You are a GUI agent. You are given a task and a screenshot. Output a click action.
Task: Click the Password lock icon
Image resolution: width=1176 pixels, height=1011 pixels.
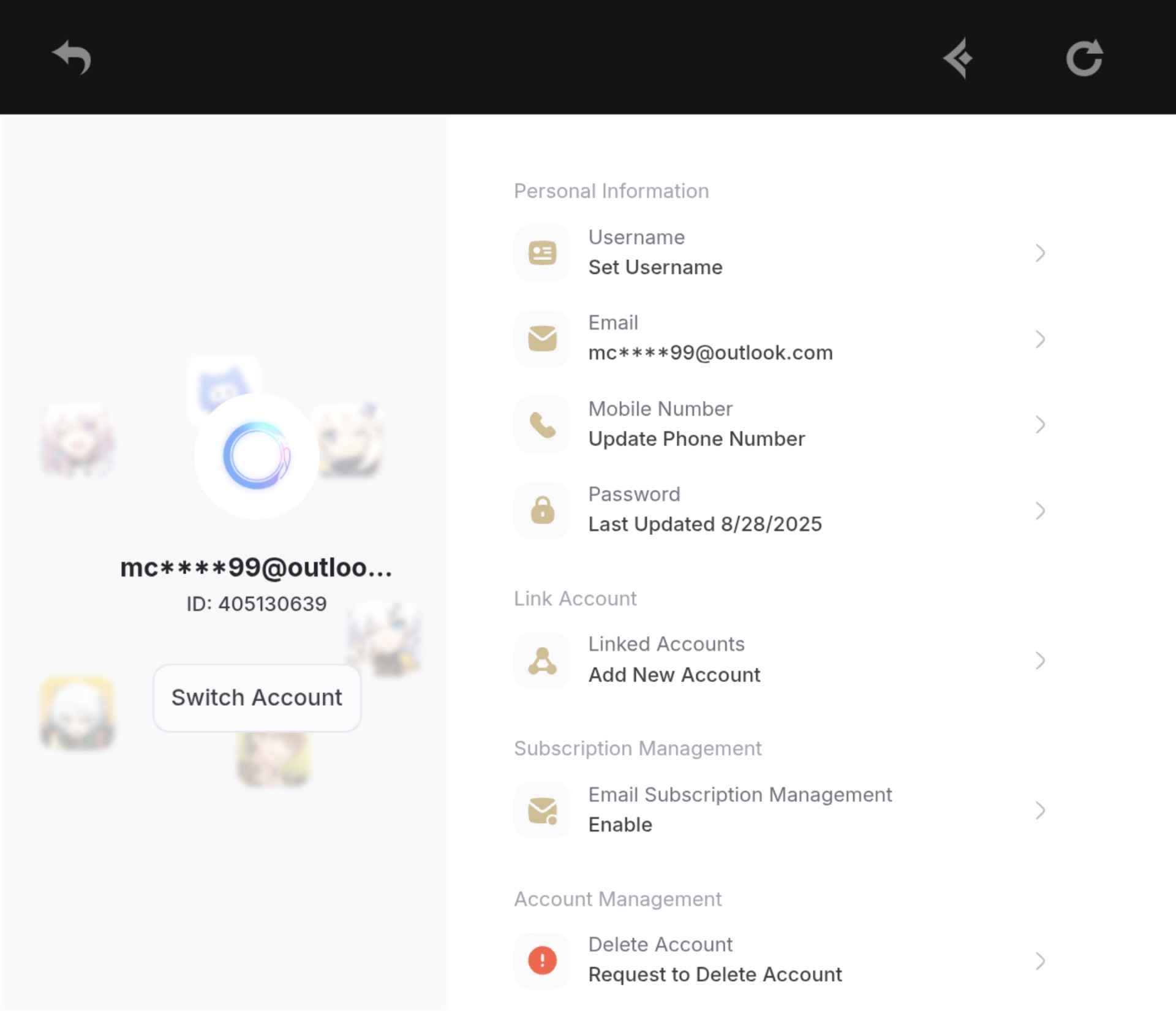point(542,510)
